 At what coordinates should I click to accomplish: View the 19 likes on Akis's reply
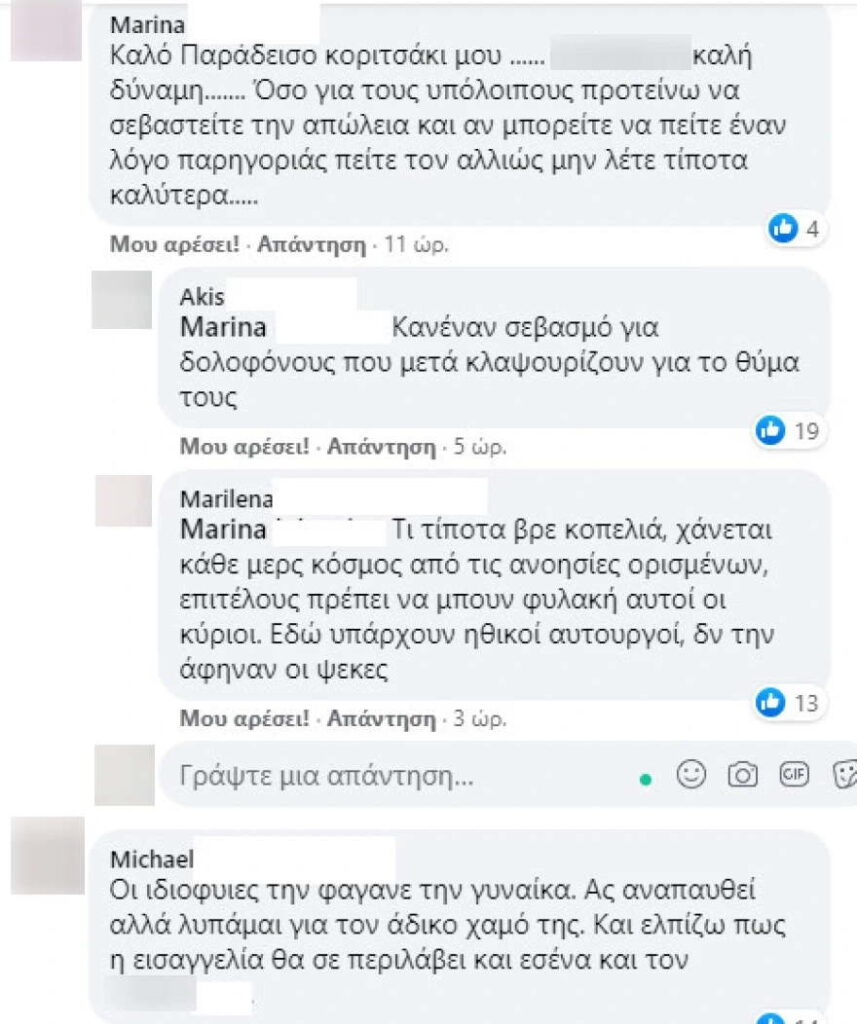click(x=788, y=431)
